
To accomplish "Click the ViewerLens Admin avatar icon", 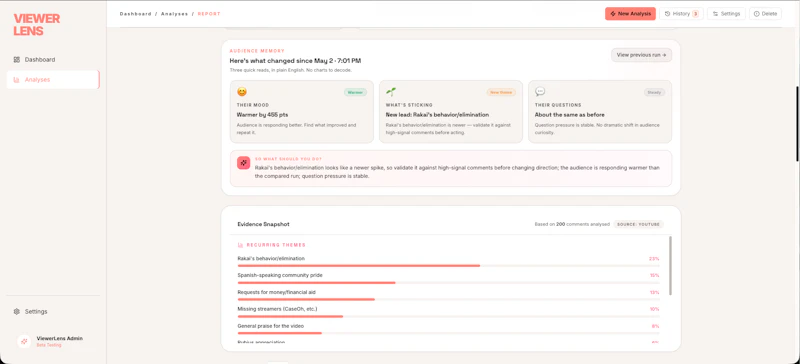I will pos(24,341).
